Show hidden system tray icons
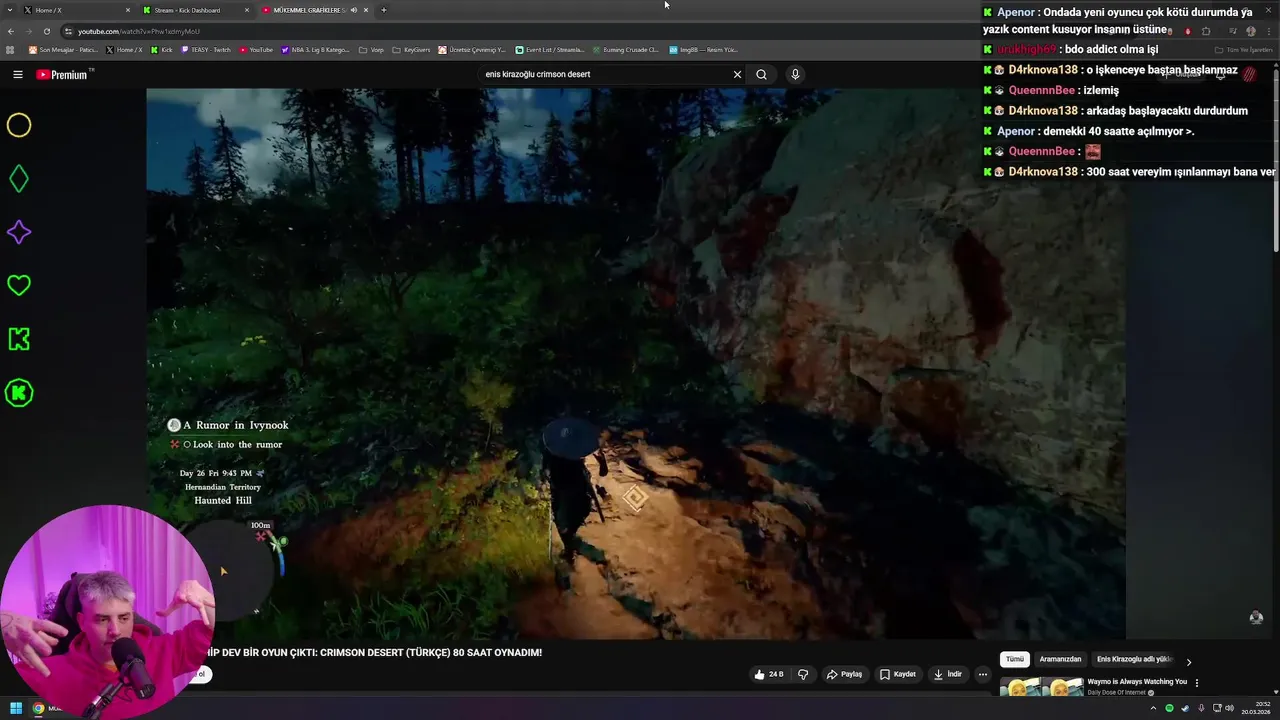Screen dimensions: 1280x720 click(x=1154, y=708)
